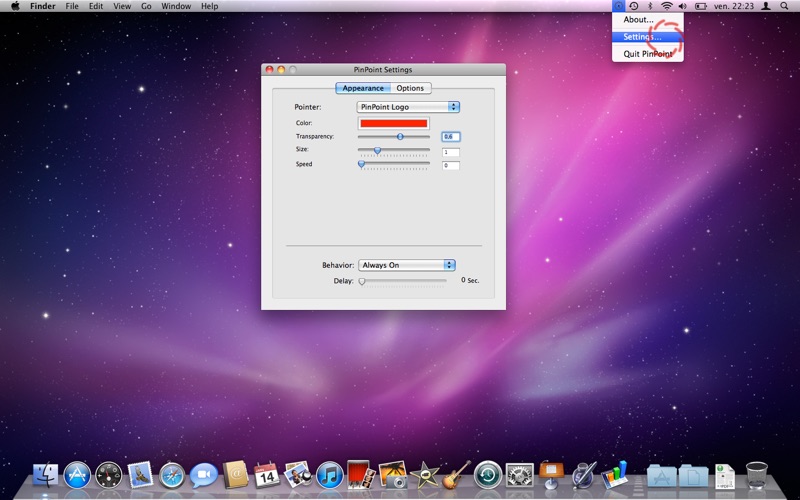Click the Wi-Fi status icon
800x500 pixels.
(x=666, y=6)
